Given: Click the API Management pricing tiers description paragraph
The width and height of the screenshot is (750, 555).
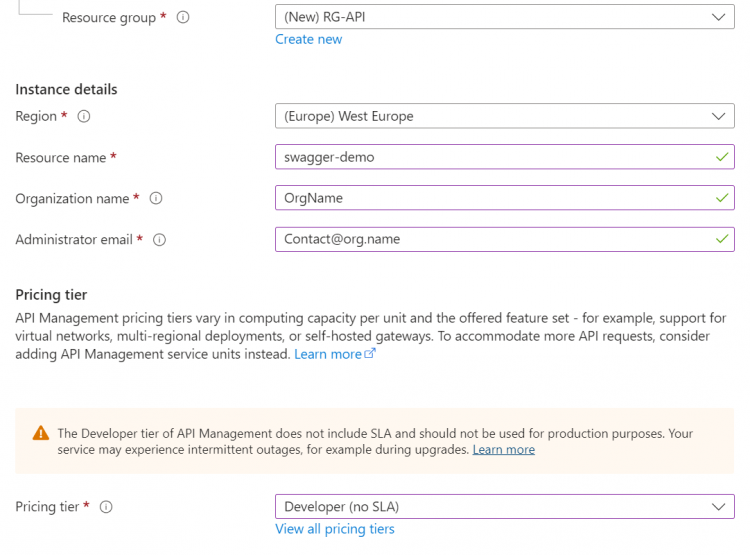Looking at the screenshot, I should tap(371, 336).
